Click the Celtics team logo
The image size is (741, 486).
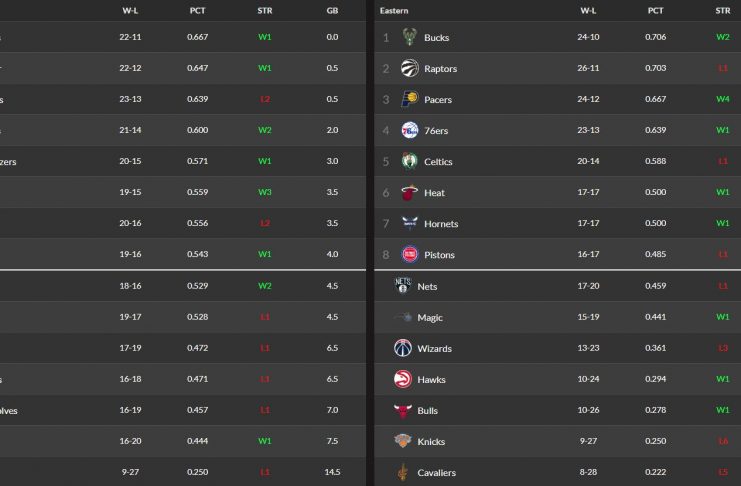point(409,162)
